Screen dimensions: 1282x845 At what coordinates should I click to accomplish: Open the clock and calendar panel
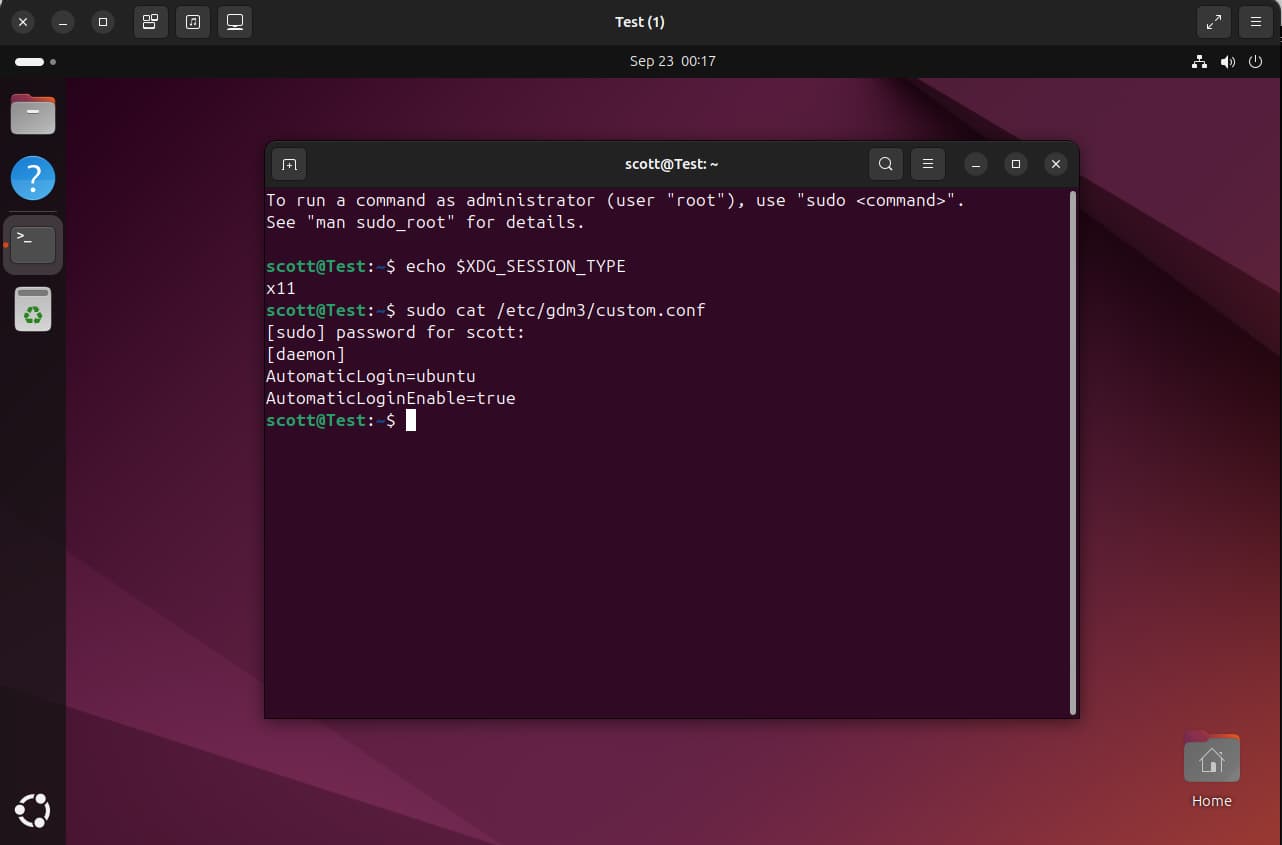tap(672, 61)
